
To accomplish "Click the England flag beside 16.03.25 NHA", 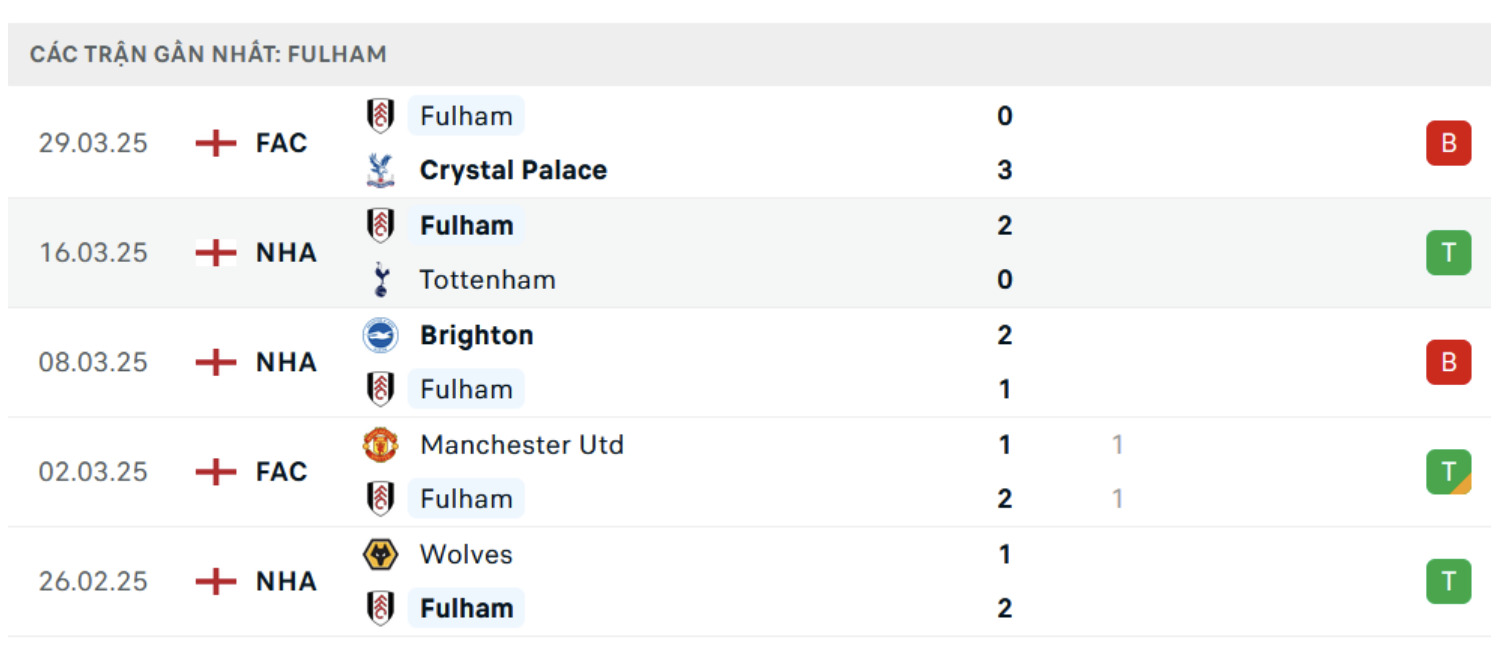I will [215, 253].
